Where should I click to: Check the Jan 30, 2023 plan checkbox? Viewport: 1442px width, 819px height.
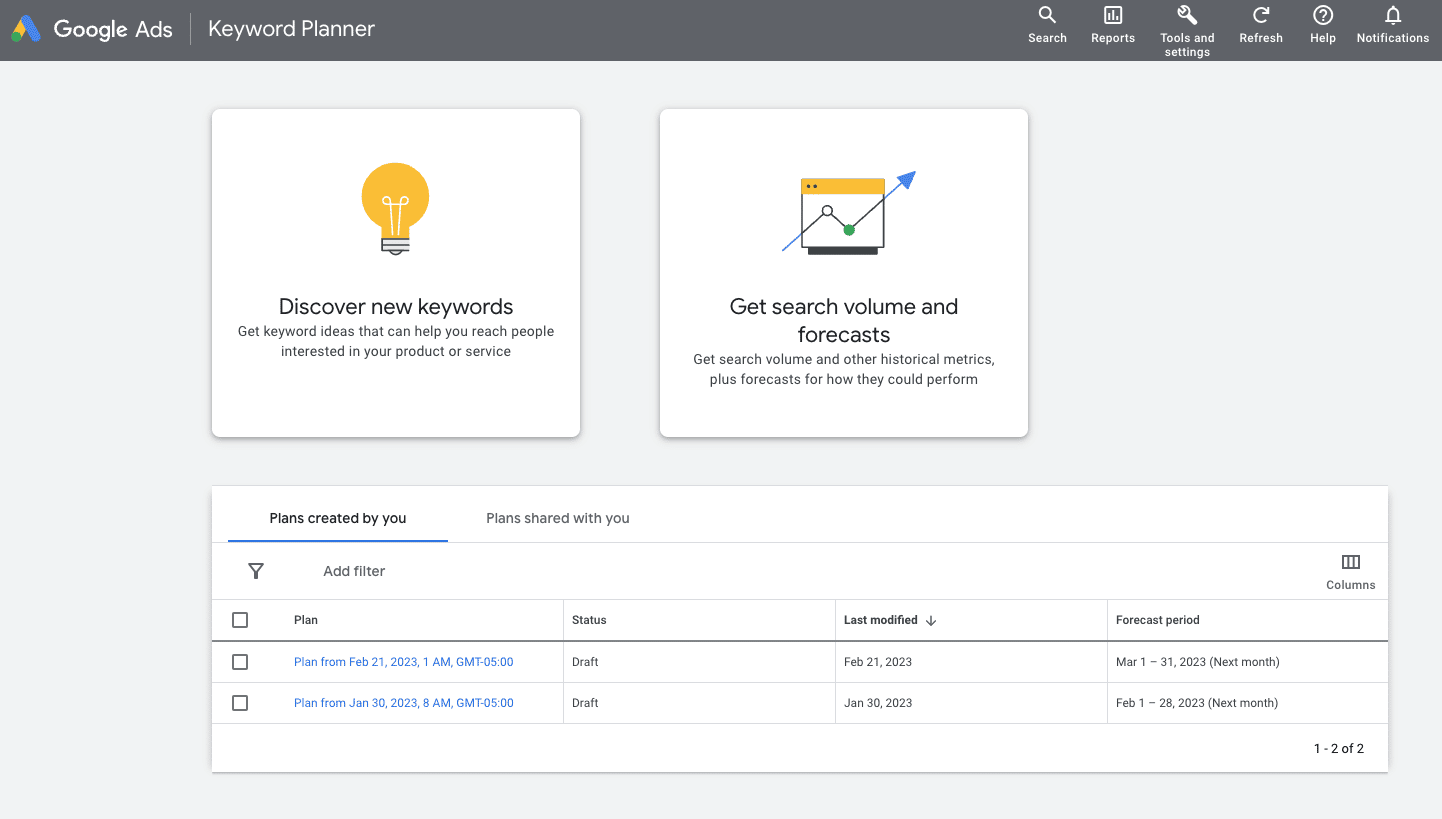[x=240, y=703]
